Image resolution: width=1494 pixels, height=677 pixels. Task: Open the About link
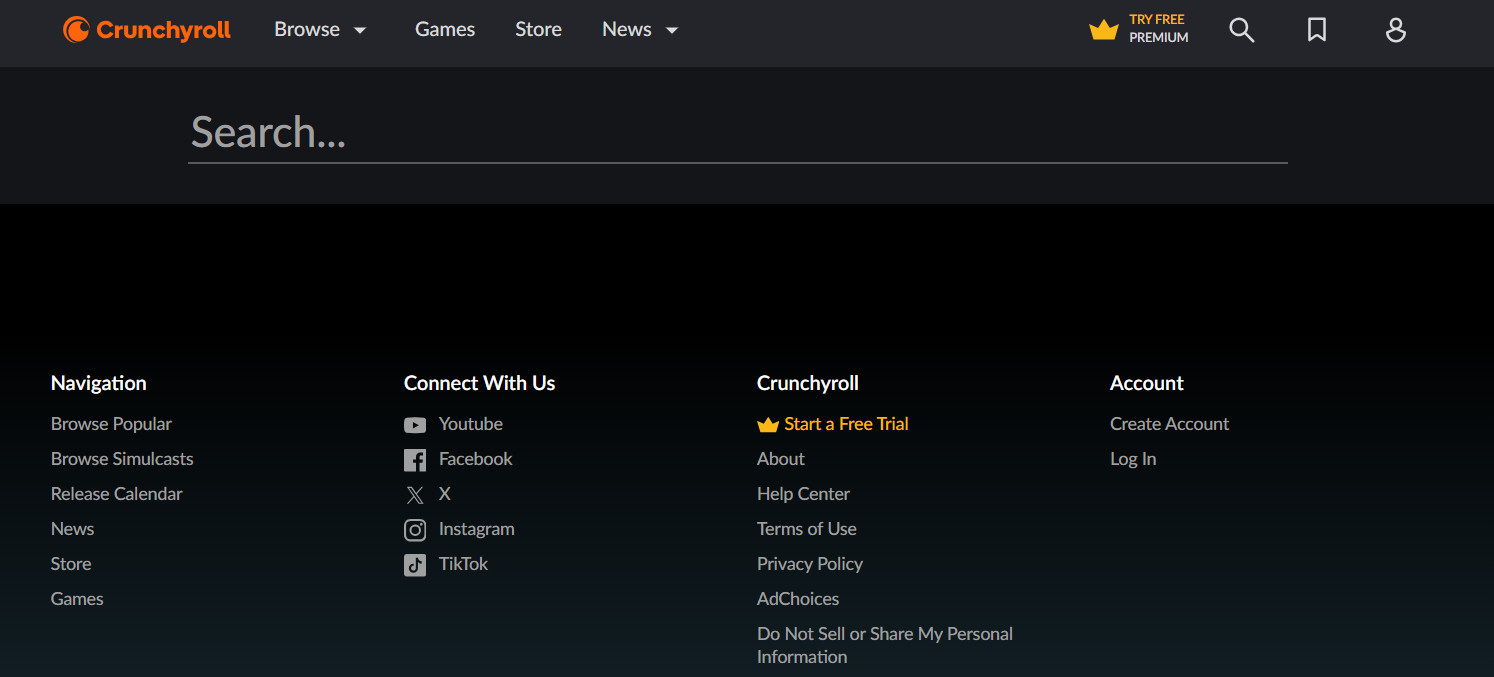tap(781, 459)
